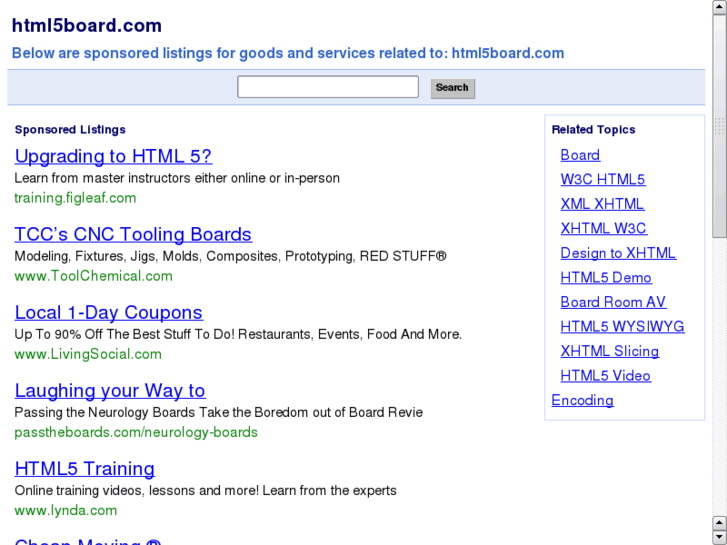
Task: Click the 'Up To 90% Off' description text
Action: click(x=238, y=334)
